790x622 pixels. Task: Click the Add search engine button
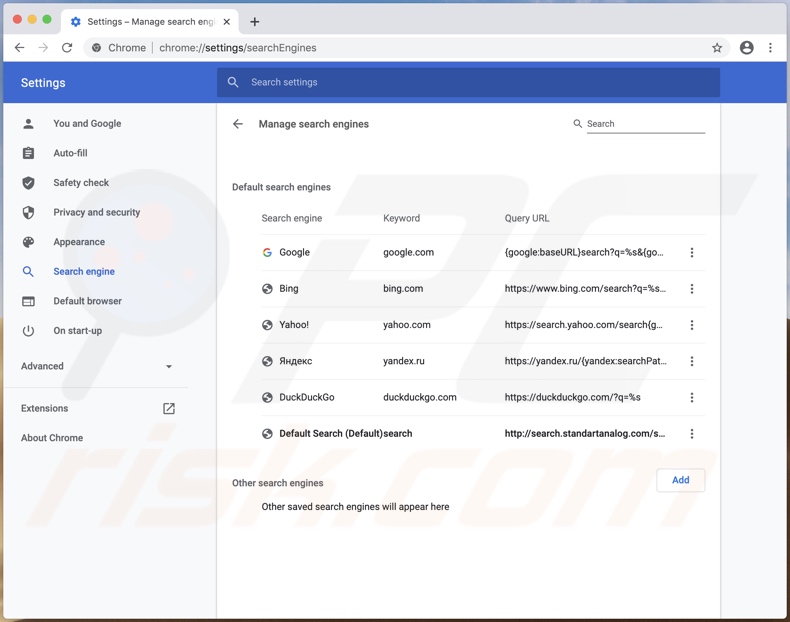point(680,480)
